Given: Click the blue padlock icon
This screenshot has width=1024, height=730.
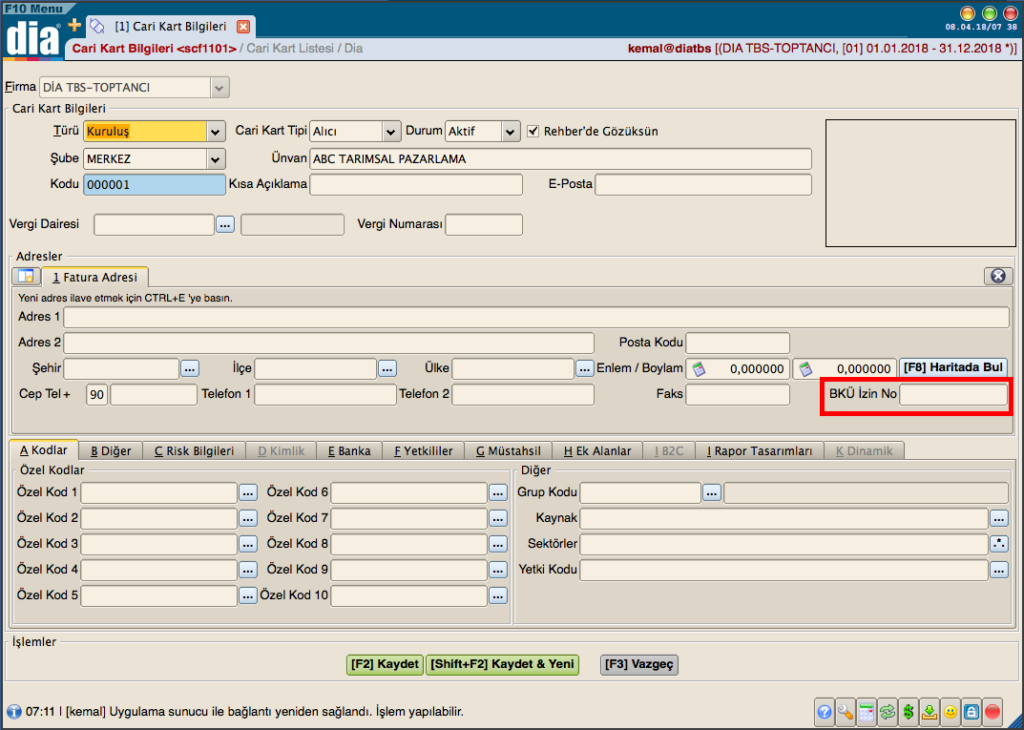Looking at the screenshot, I should (x=971, y=711).
